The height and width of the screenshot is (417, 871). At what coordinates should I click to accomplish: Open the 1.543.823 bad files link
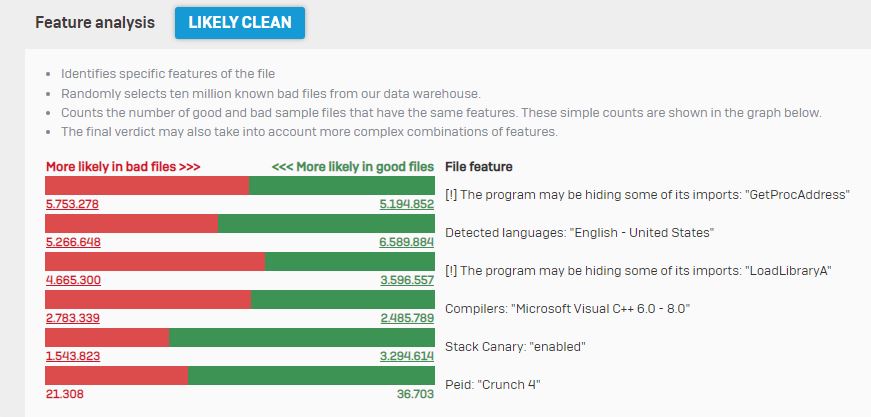tap(73, 356)
